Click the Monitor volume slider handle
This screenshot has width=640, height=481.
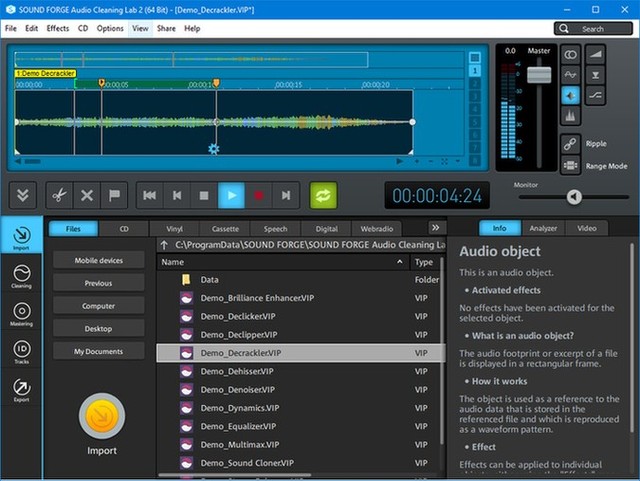coord(575,197)
